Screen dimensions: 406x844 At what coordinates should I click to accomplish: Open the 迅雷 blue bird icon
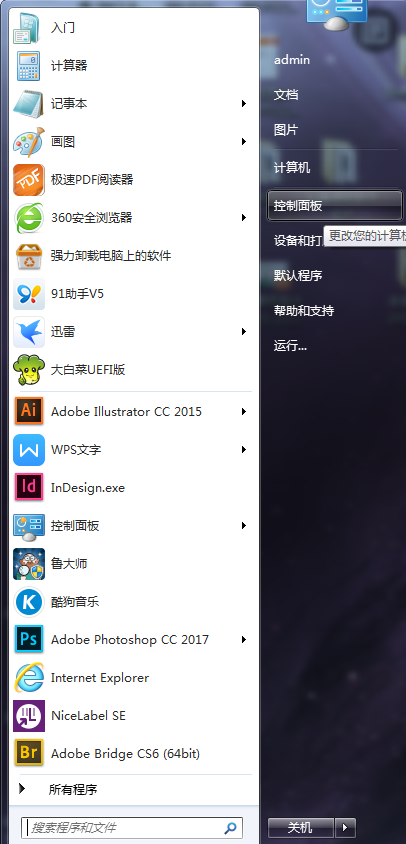tap(29, 332)
